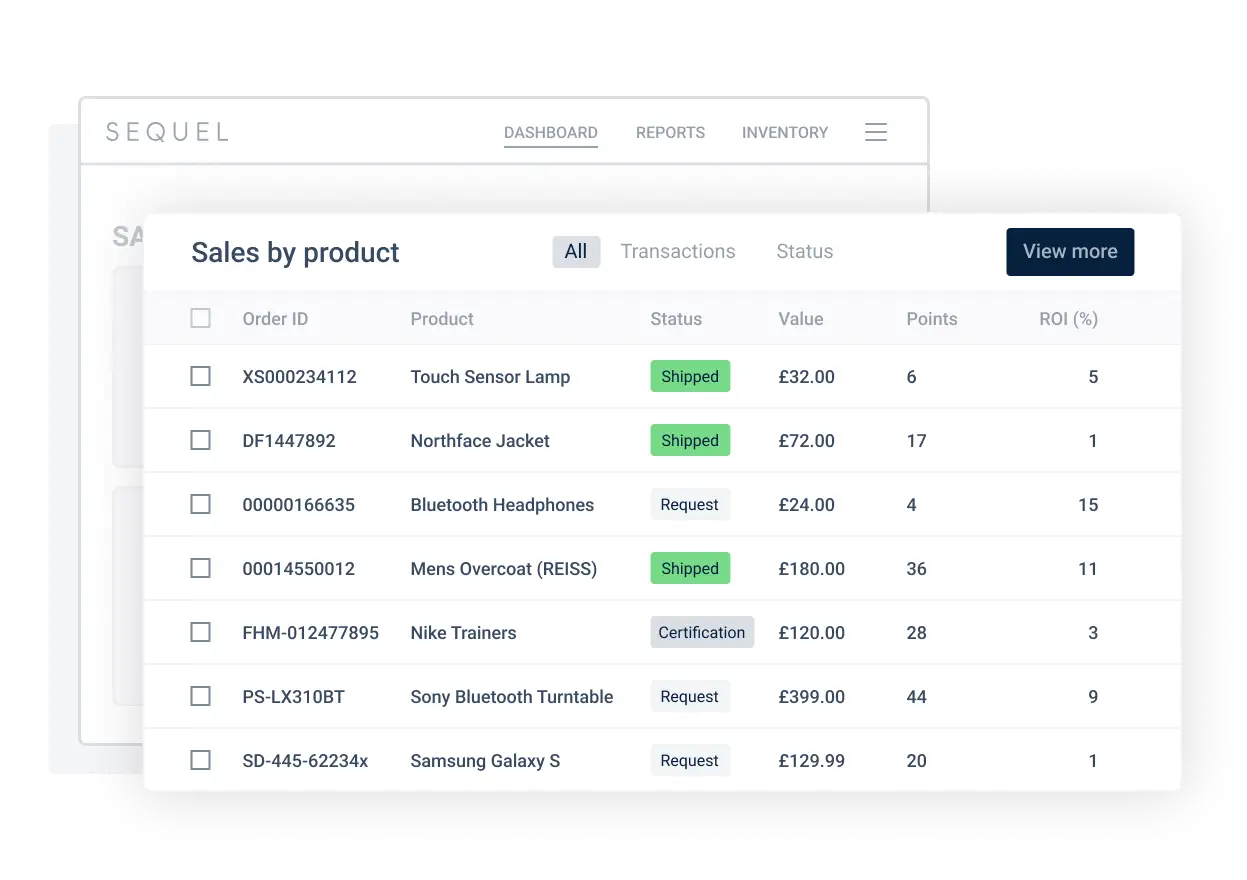Select the Samsung Galaxy S checkbox

click(200, 760)
